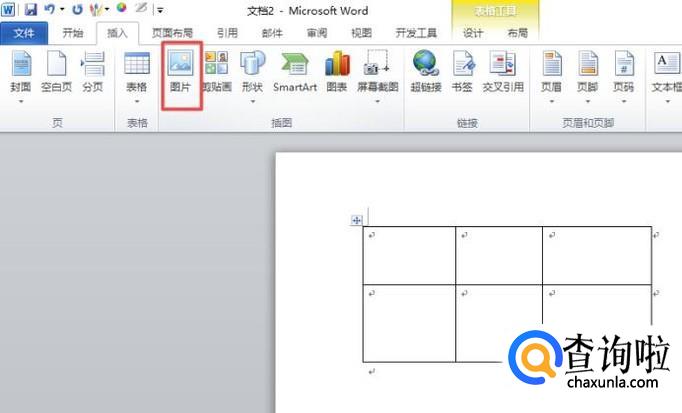This screenshot has width=682, height=413.
Task: Insert a Page Break (分页)
Action: [93, 72]
